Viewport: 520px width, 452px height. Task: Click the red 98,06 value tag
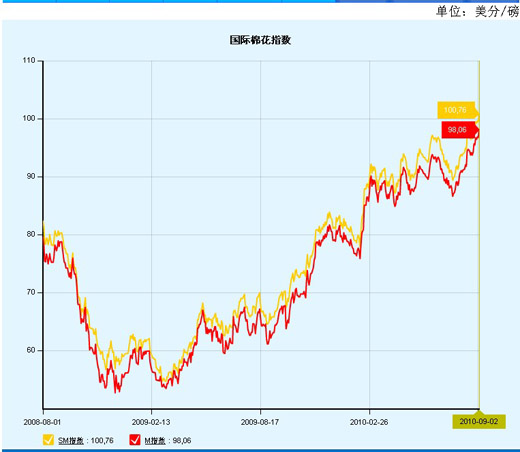click(x=458, y=130)
